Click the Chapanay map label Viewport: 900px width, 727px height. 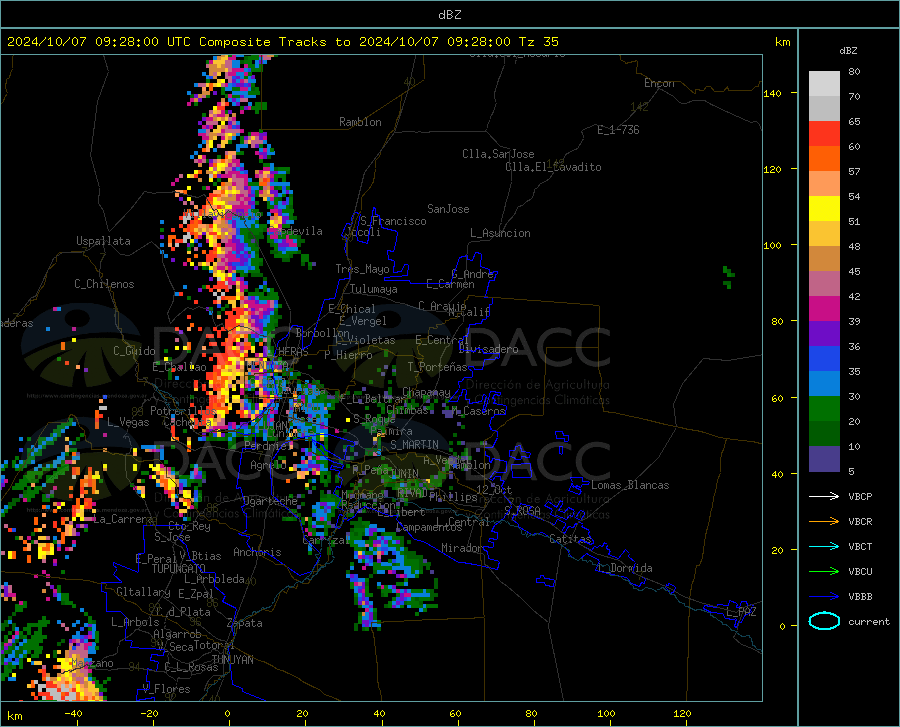click(426, 392)
